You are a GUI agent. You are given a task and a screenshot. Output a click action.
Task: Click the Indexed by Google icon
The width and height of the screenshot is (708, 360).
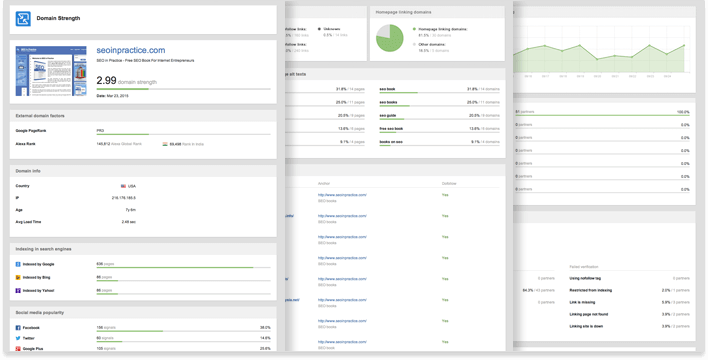[x=18, y=264]
